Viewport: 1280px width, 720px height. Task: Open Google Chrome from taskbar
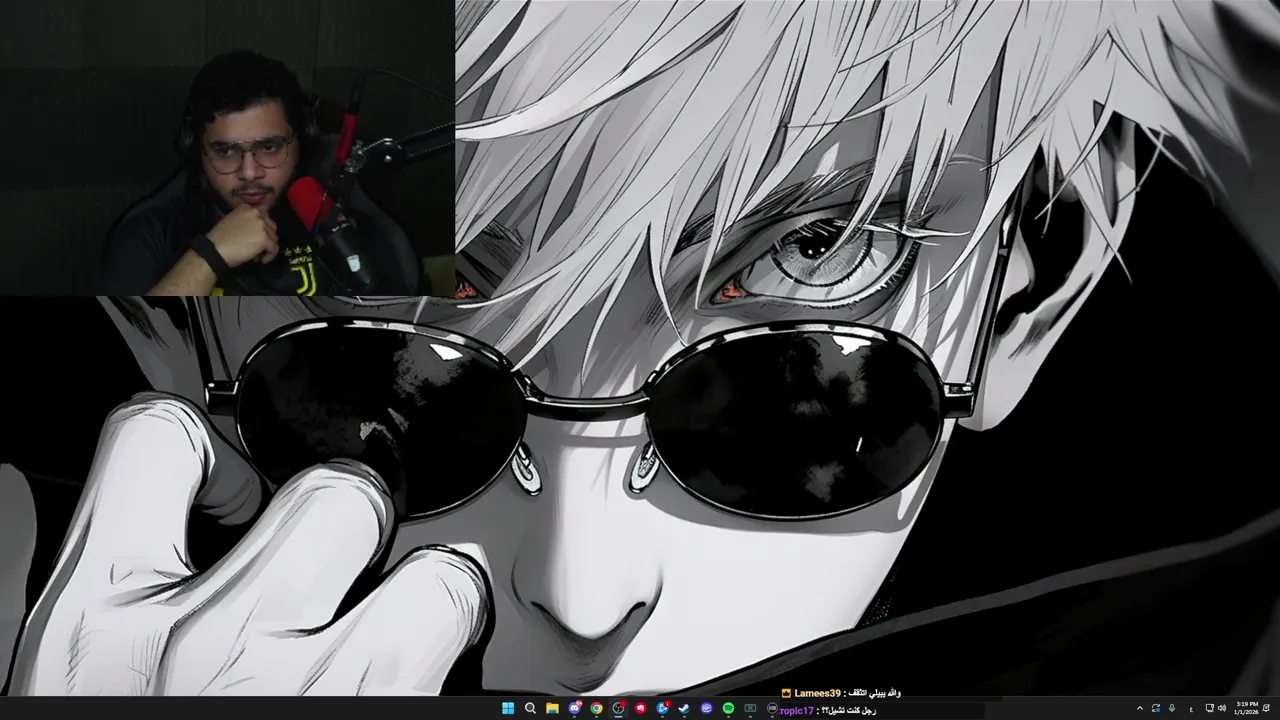596,708
